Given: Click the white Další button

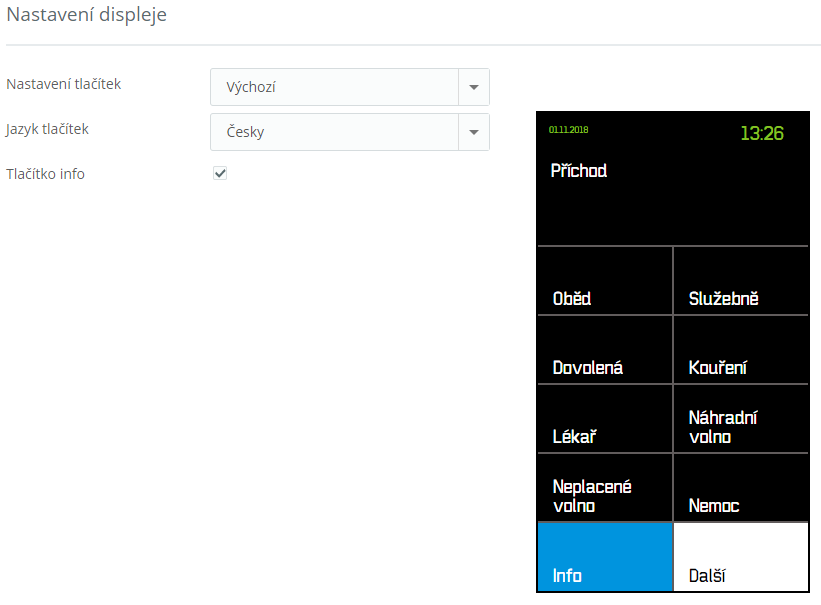Looking at the screenshot, I should pos(740,557).
